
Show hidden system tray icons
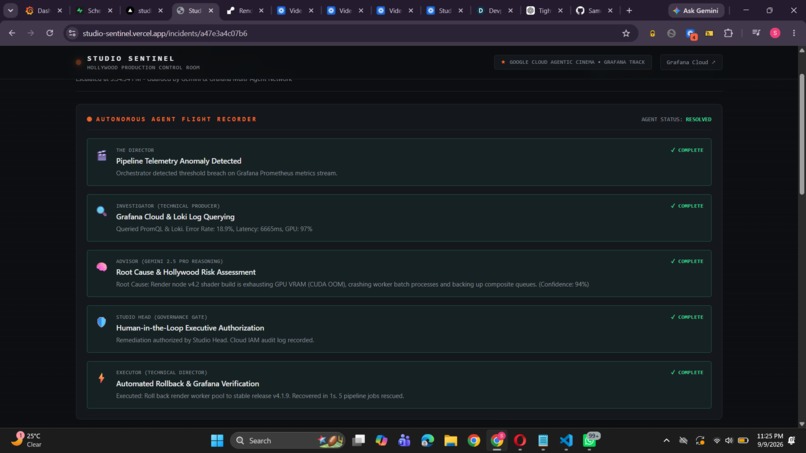(x=666, y=441)
